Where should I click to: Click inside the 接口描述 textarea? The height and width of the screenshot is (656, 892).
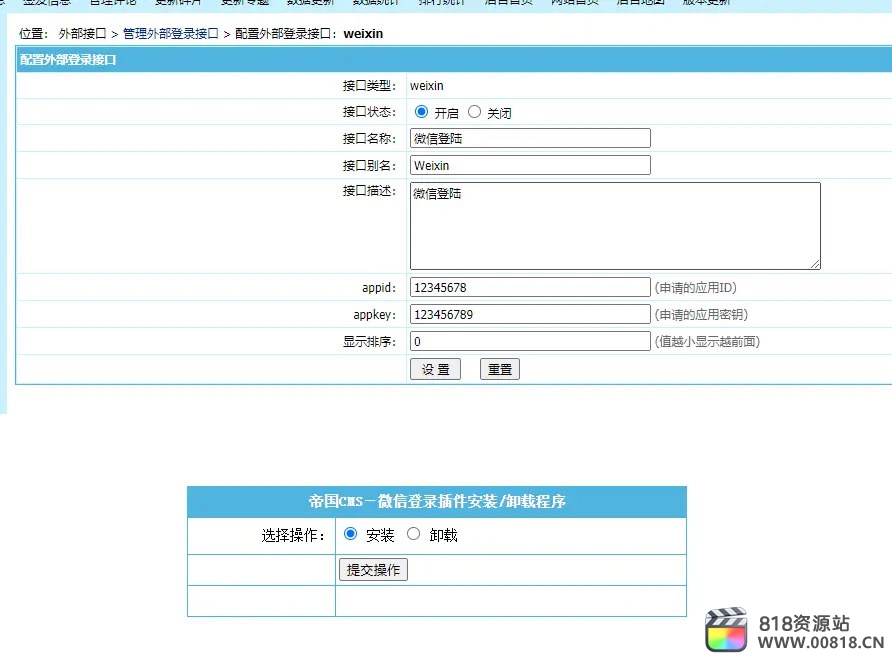pyautogui.click(x=615, y=226)
